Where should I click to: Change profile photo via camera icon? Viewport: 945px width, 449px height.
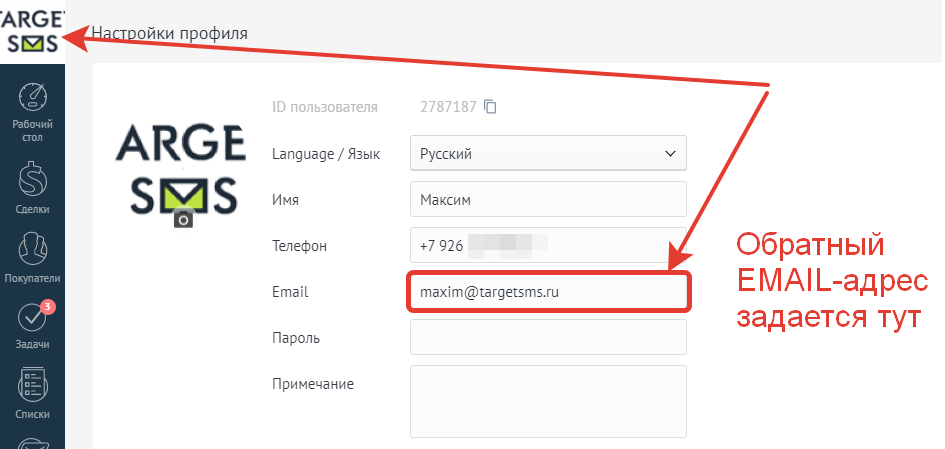(x=183, y=220)
